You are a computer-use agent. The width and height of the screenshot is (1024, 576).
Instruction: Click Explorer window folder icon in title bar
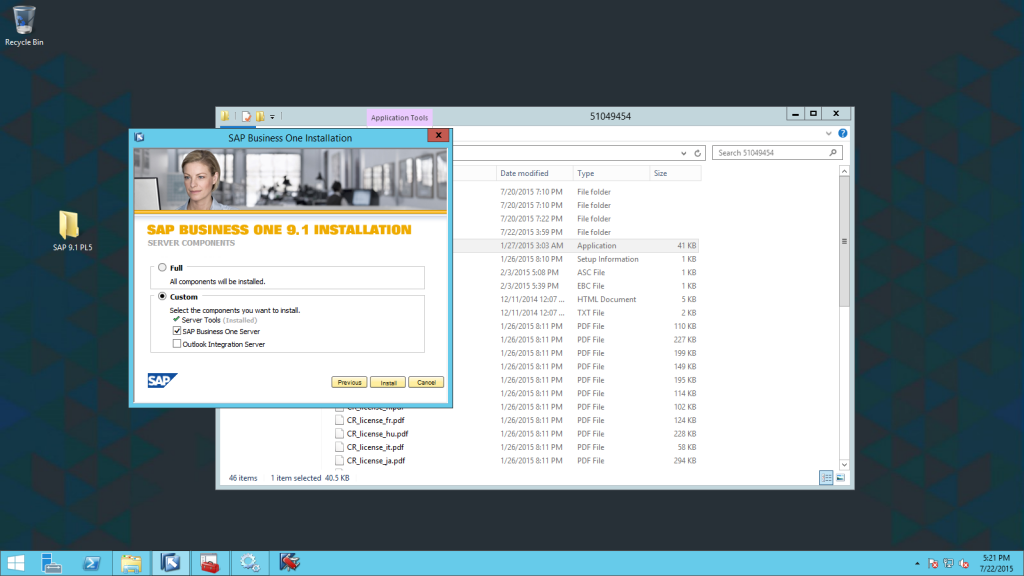(225, 116)
